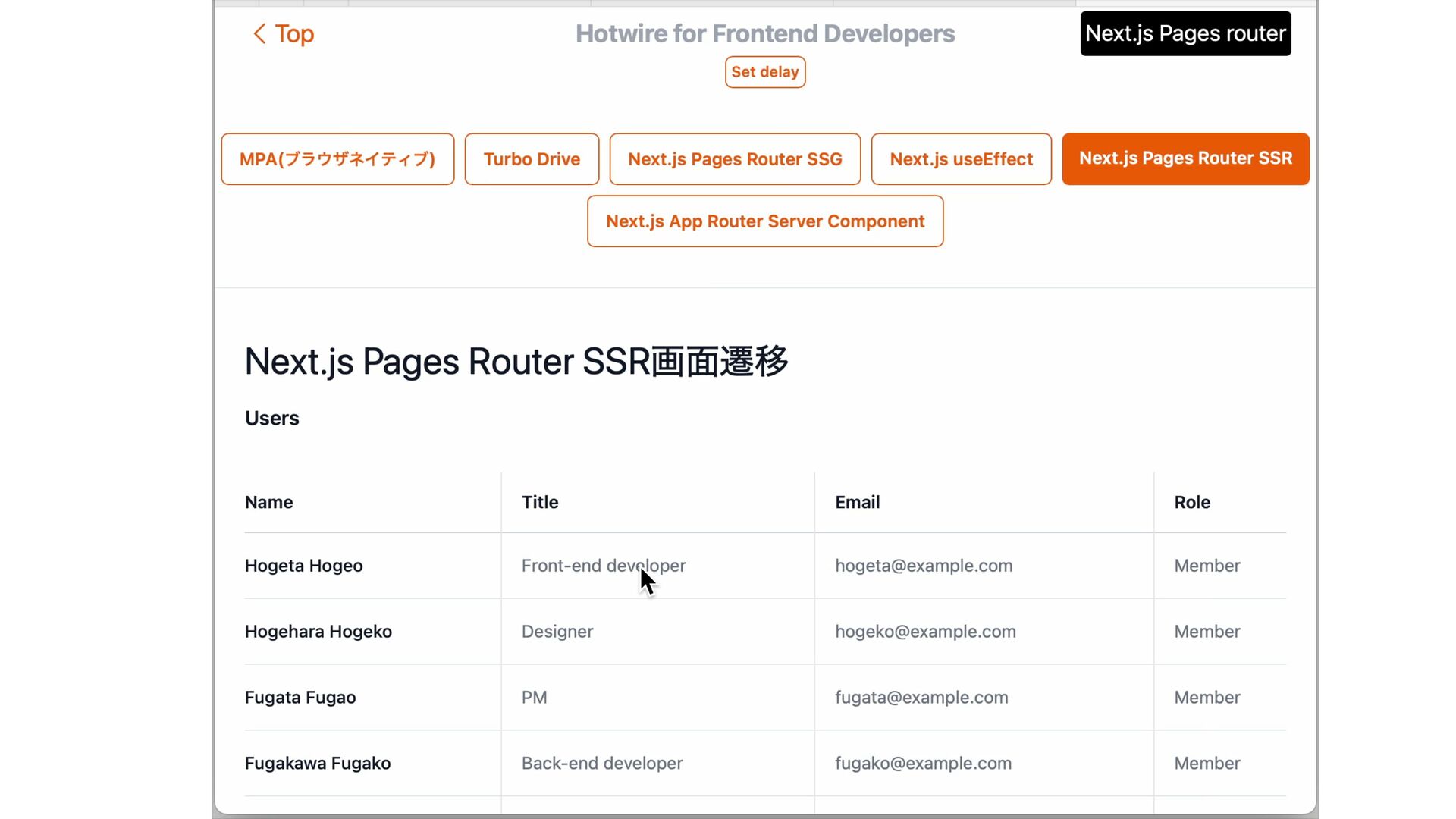Switch to the Turbo Drive tab
The height and width of the screenshot is (819, 1456).
pyautogui.click(x=532, y=159)
